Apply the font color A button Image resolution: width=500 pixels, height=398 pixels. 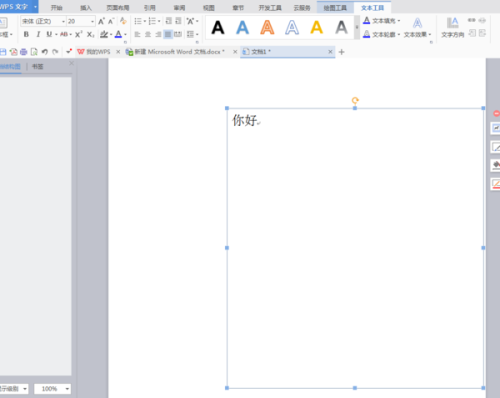[x=118, y=34]
